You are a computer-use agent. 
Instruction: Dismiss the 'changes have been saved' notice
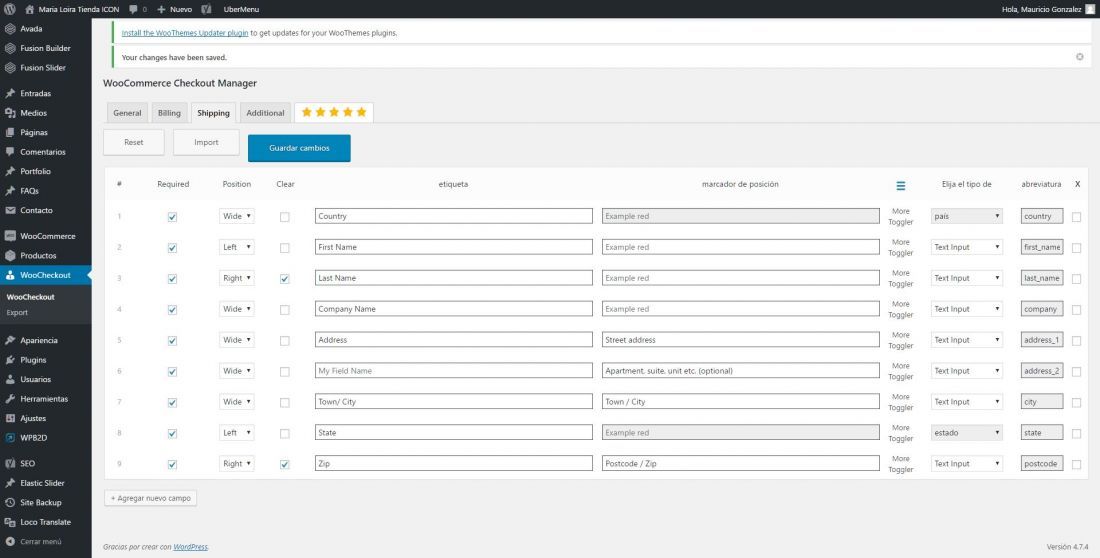(1080, 57)
